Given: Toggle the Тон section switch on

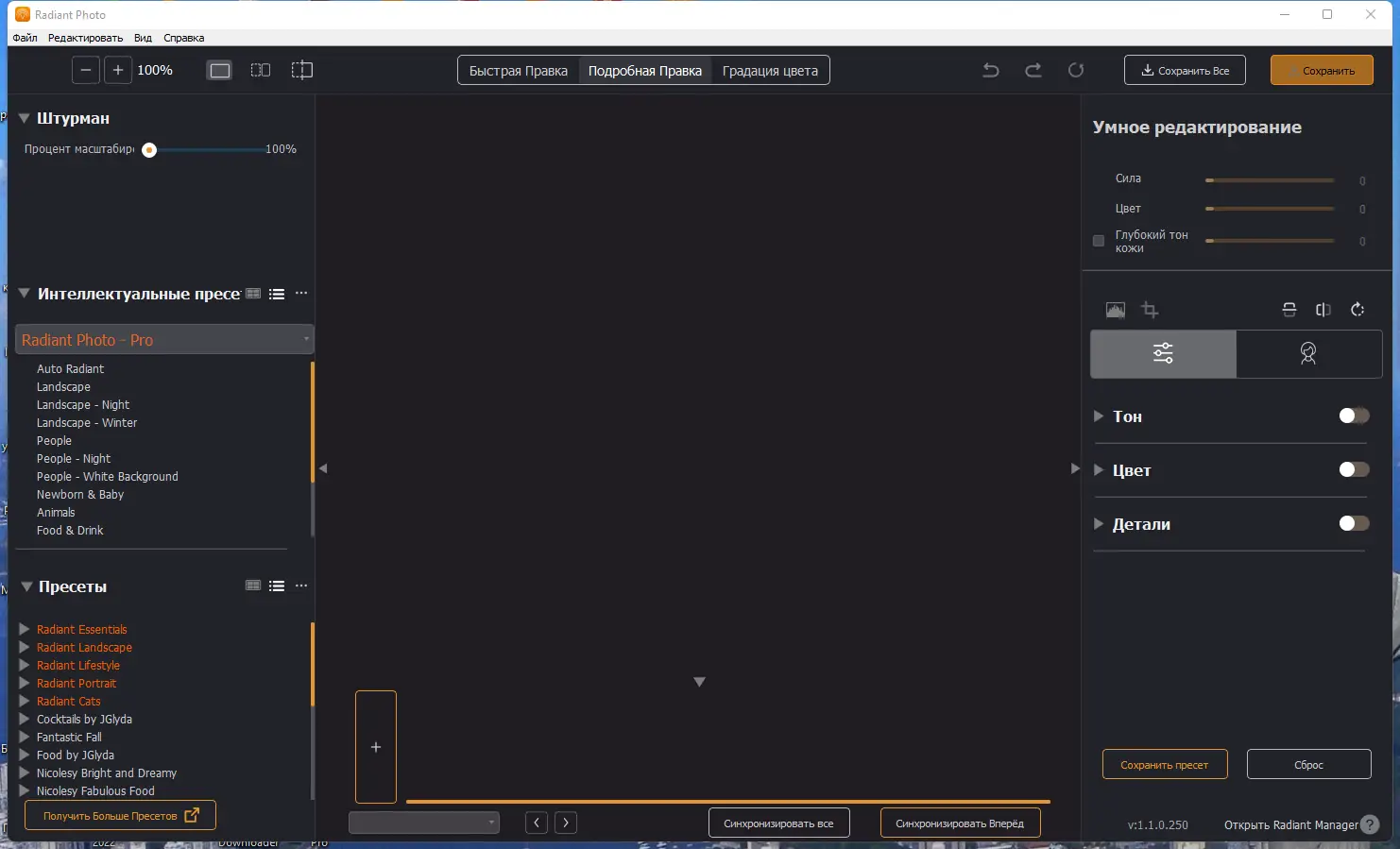Looking at the screenshot, I should (1354, 416).
